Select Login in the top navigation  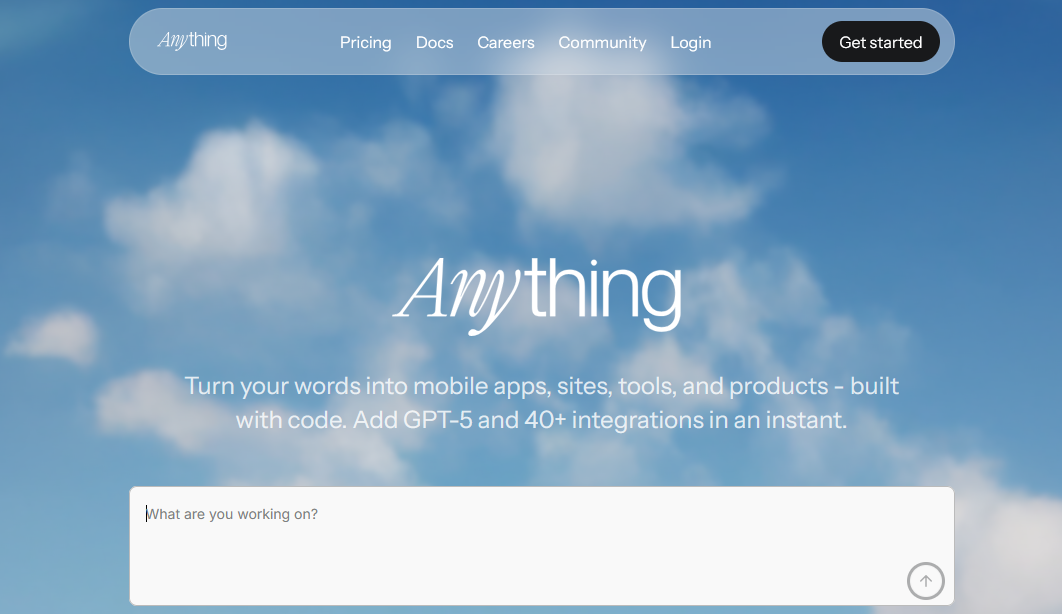point(690,43)
